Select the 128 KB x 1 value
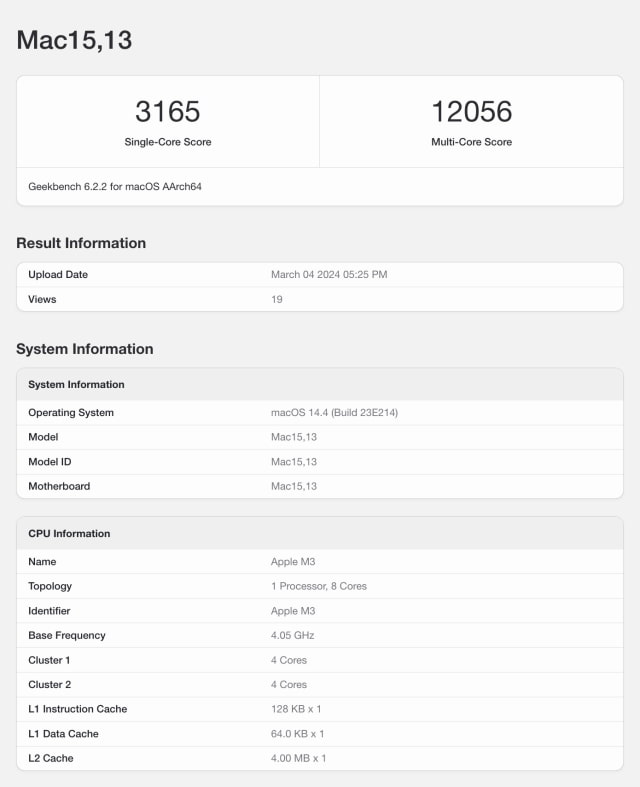Screen dimensions: 640x787 (x=296, y=709)
